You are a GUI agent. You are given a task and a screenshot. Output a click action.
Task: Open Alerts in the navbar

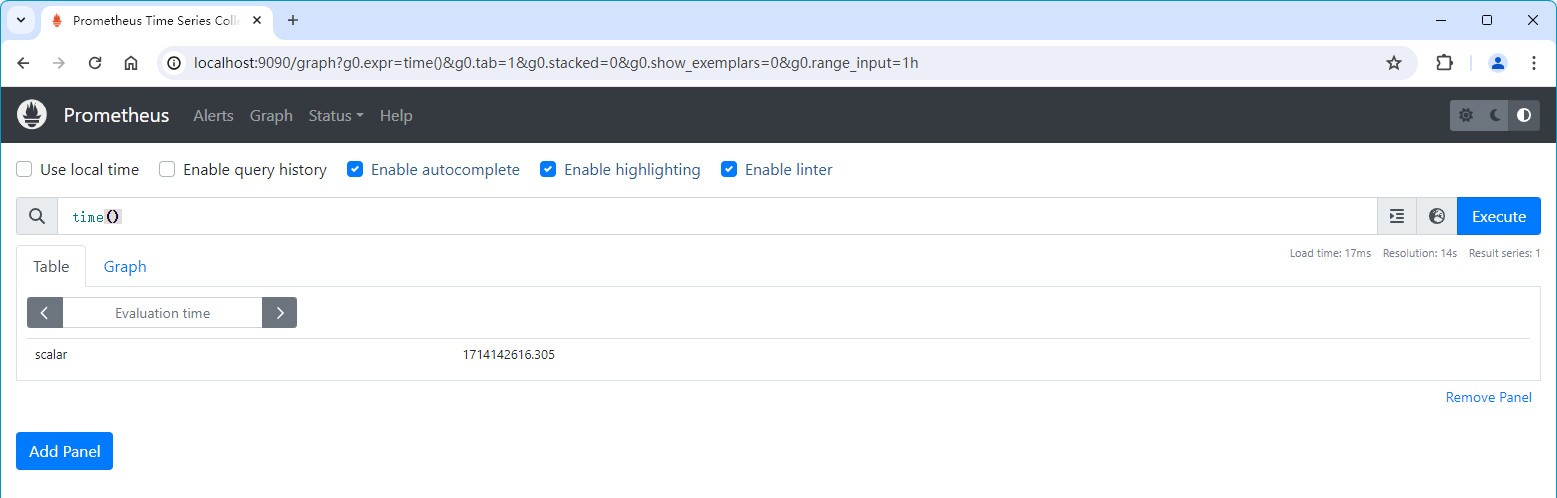pos(213,115)
